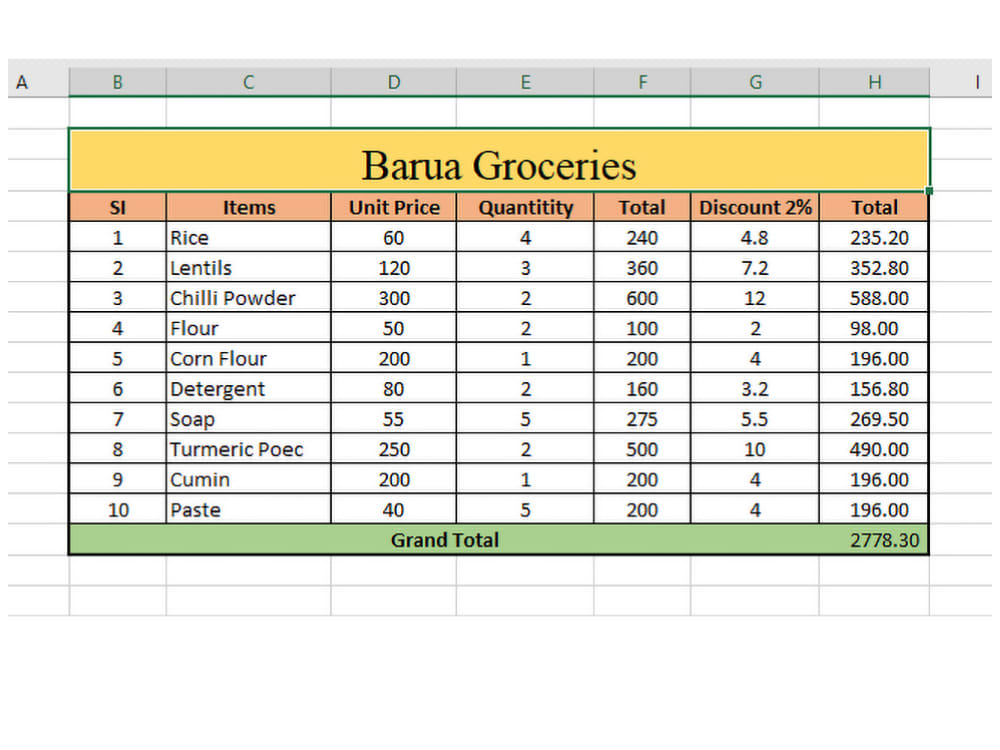Select column E header
This screenshot has width=1000, height=750.
(525, 82)
